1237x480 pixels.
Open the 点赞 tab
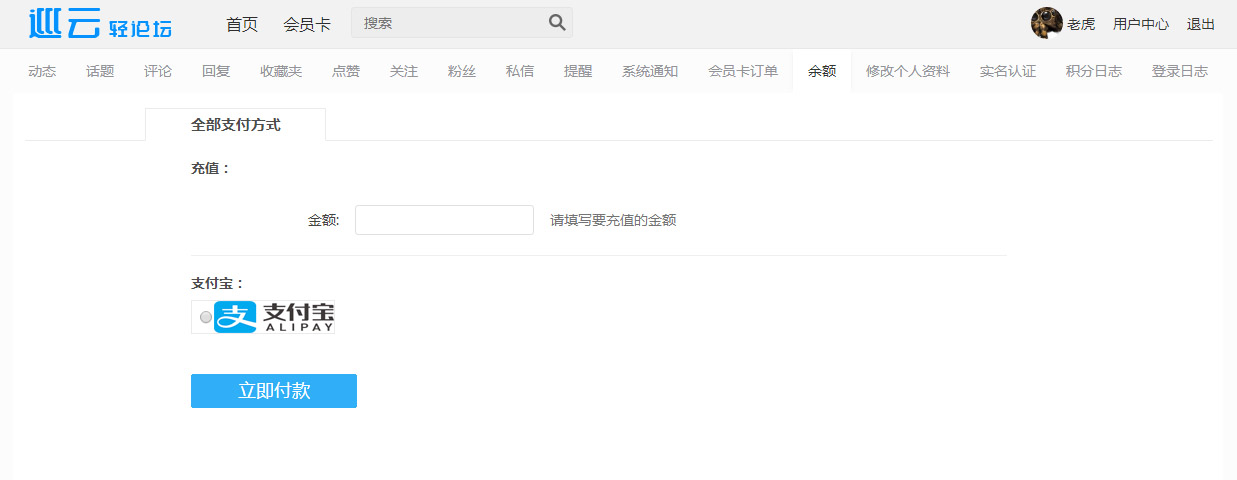346,71
